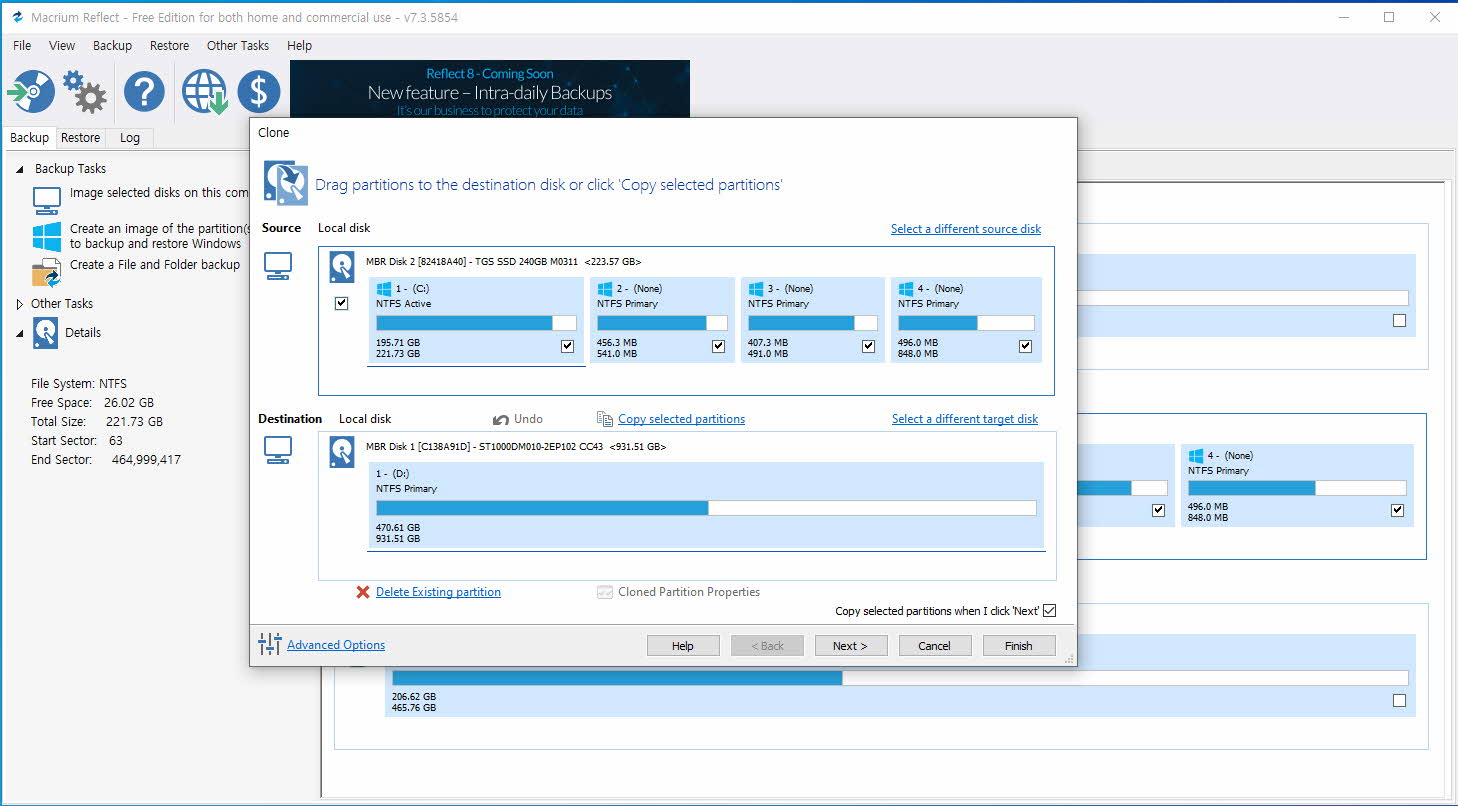This screenshot has width=1458, height=806.
Task: Click the MBR Disk 1 drive icon
Action: [x=343, y=452]
